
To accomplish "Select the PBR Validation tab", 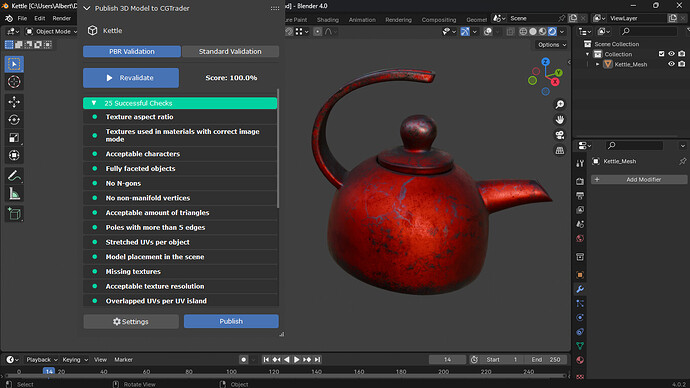I will 132,51.
